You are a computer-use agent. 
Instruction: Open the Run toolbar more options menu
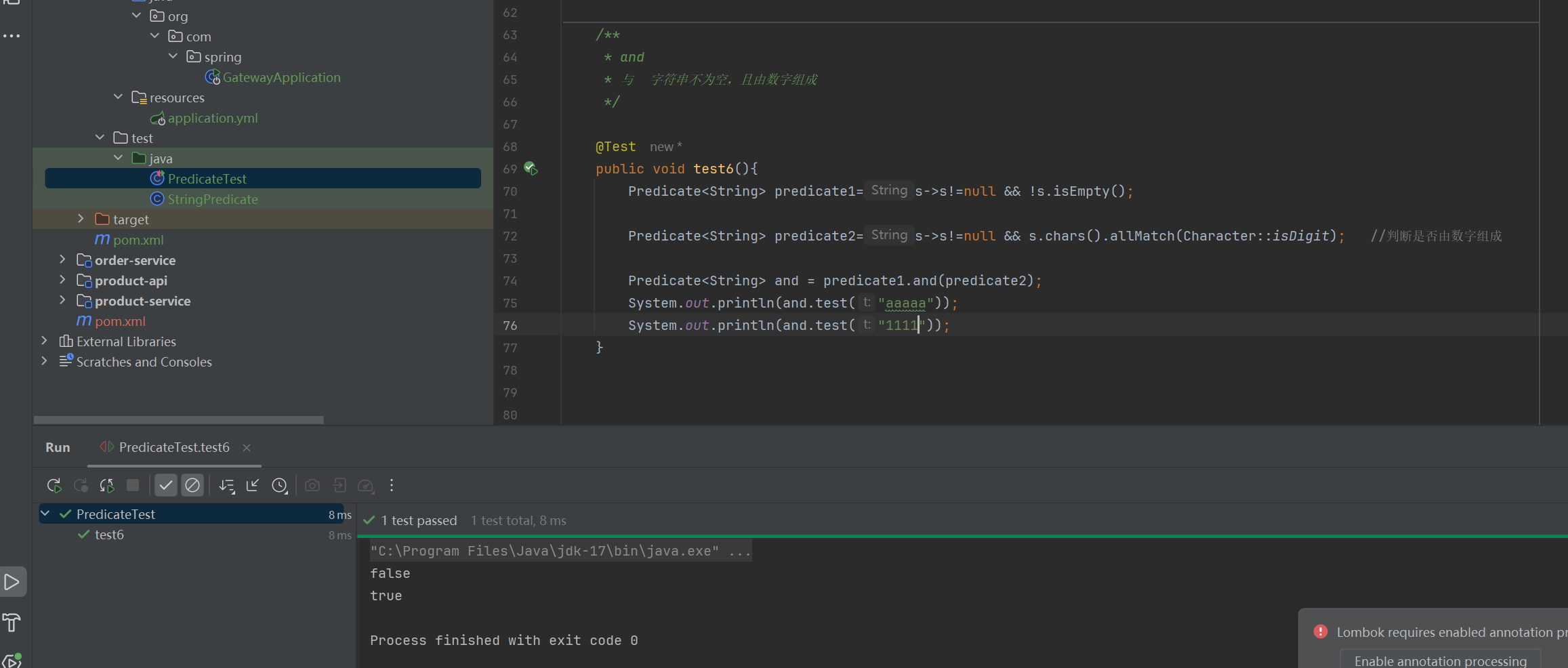392,485
